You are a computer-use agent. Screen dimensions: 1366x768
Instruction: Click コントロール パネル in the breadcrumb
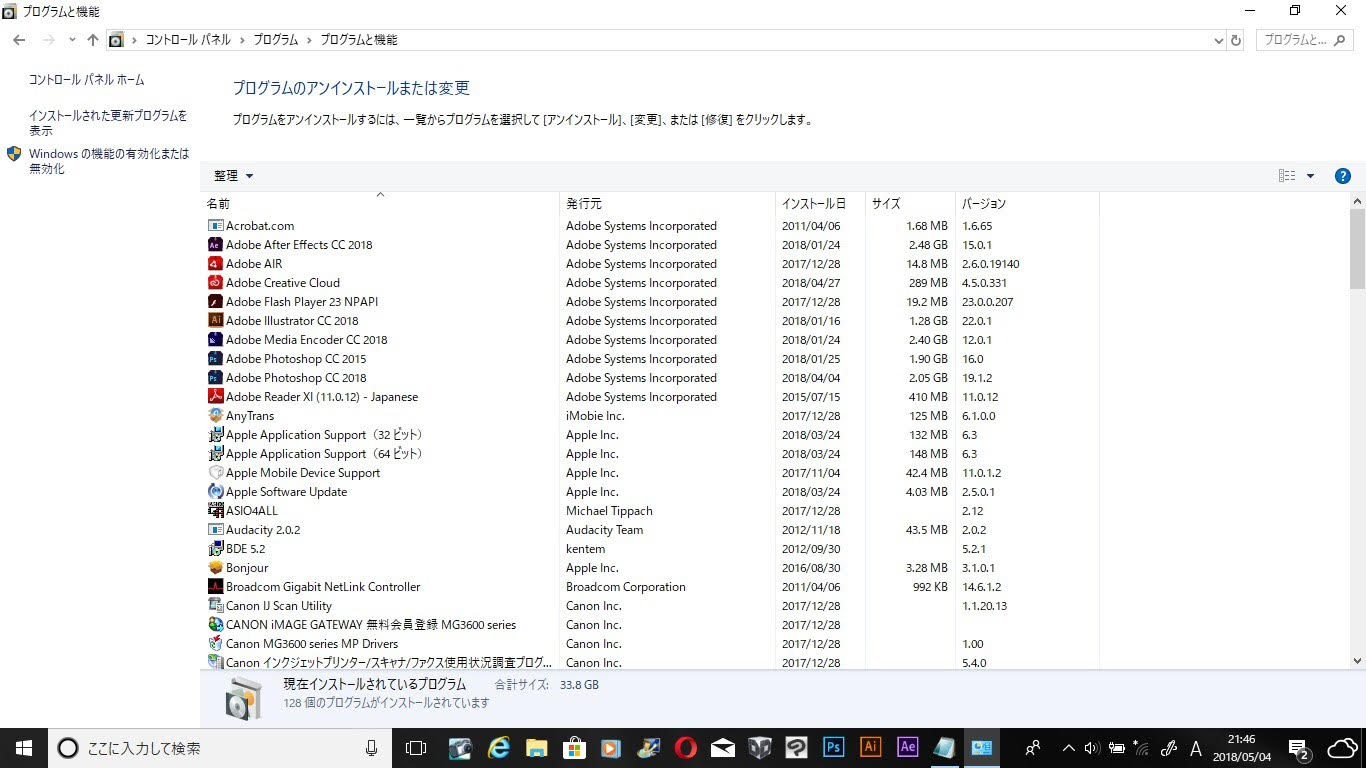tap(188, 40)
